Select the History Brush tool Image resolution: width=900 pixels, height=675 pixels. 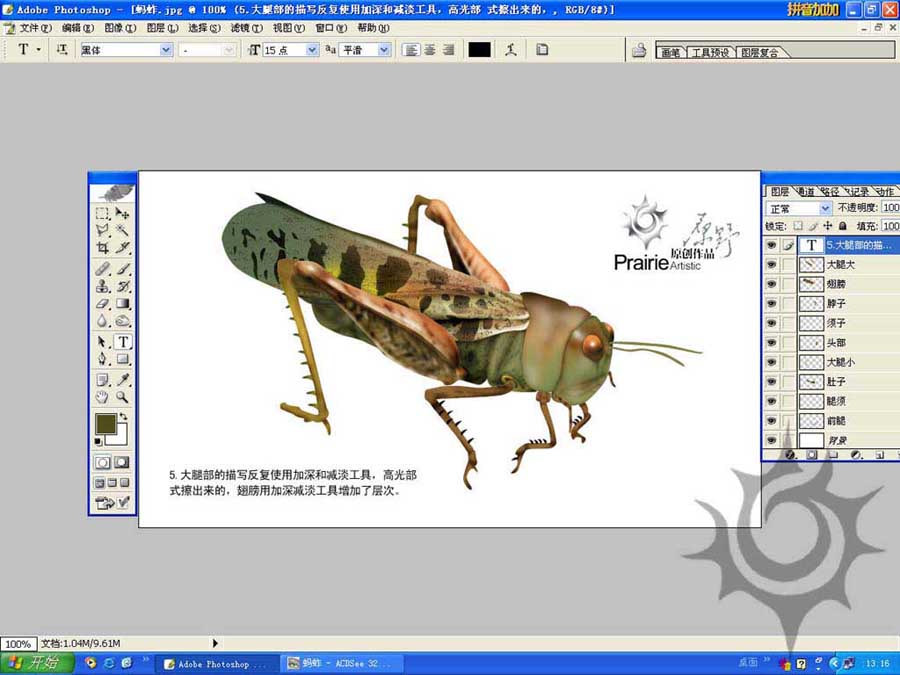(x=122, y=286)
